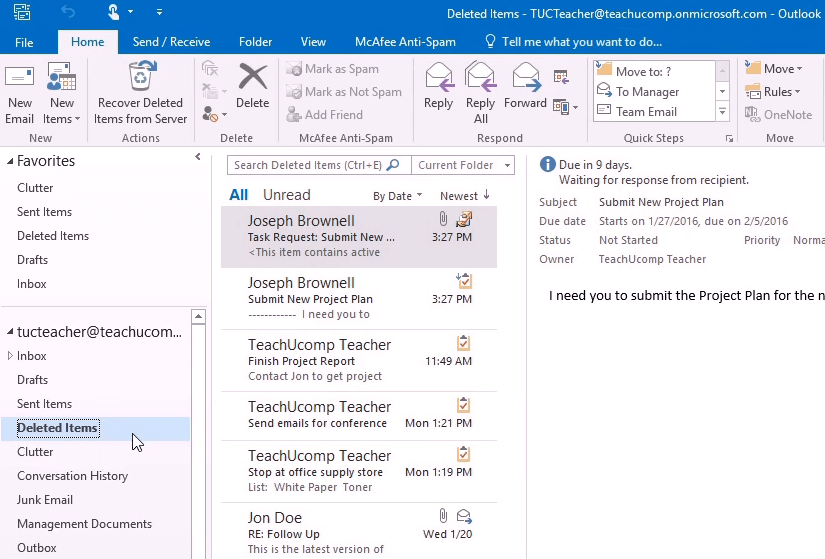Switch to the Folder tab
This screenshot has width=825, height=559.
255,42
